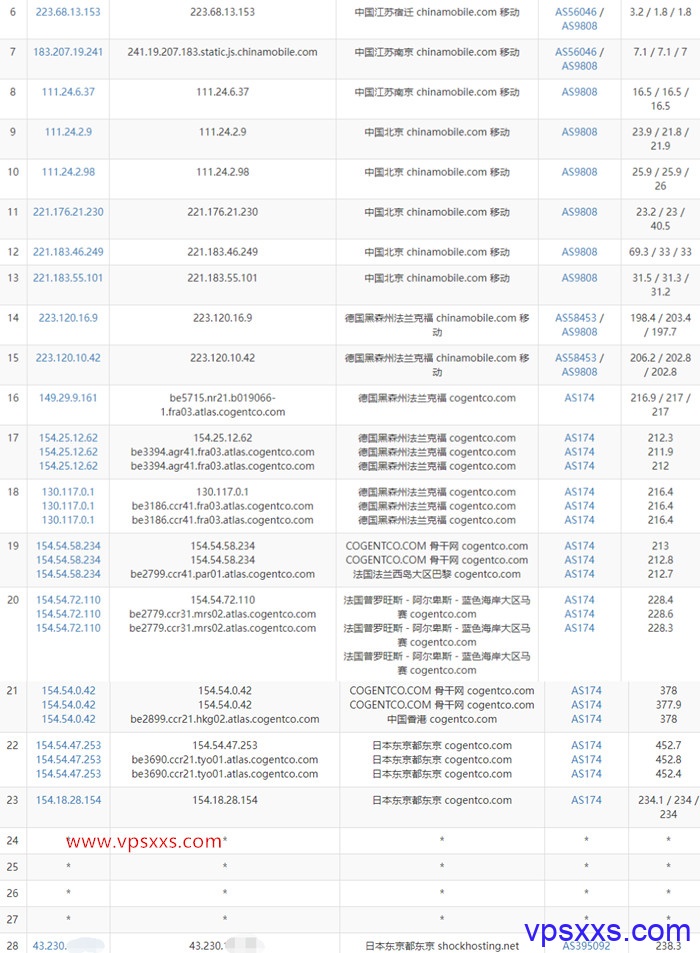This screenshot has width=700, height=953.
Task: Select hostname 241.19.207.183.static.js.chinamobile.com
Action: pos(222,52)
